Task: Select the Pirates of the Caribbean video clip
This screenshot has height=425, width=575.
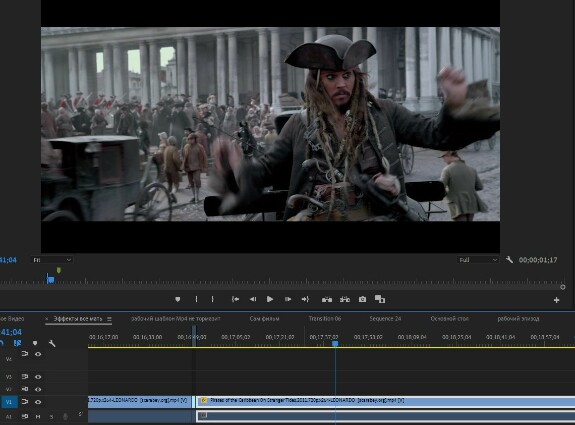Action: pos(386,401)
